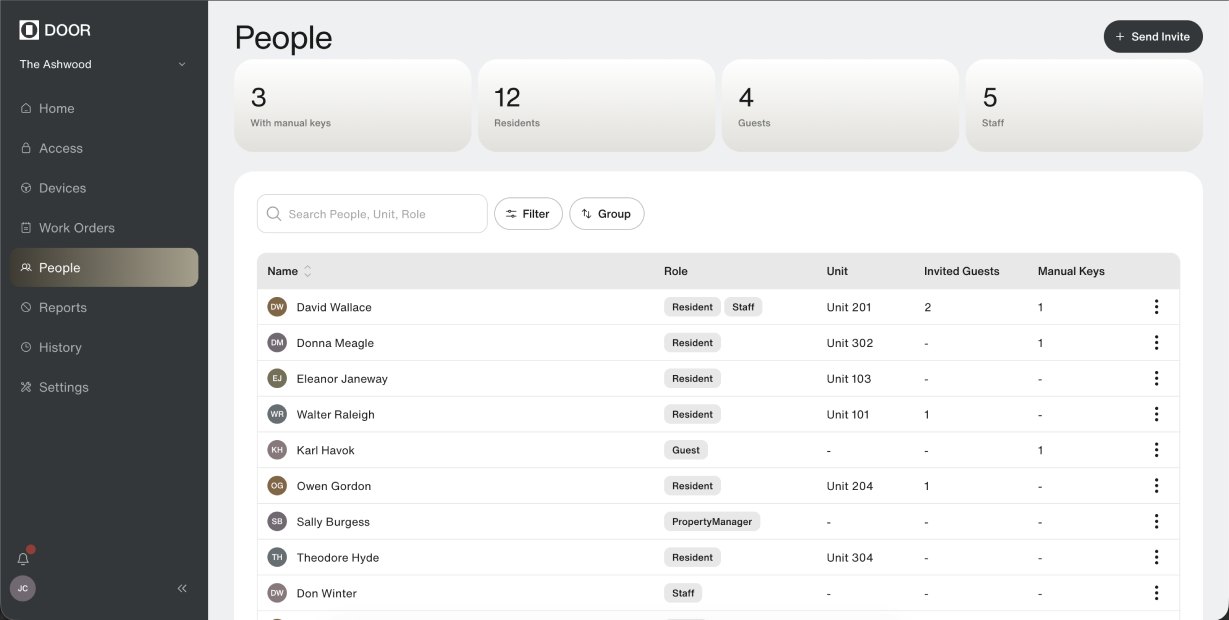Click the Unit 204 cell
1229x620 pixels.
(850, 486)
